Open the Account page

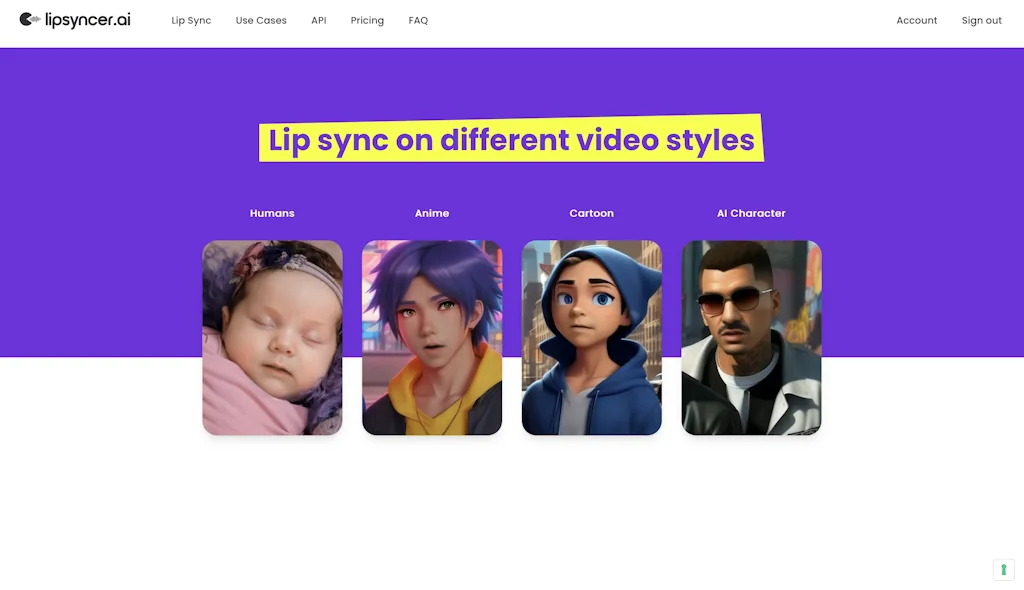click(x=916, y=20)
